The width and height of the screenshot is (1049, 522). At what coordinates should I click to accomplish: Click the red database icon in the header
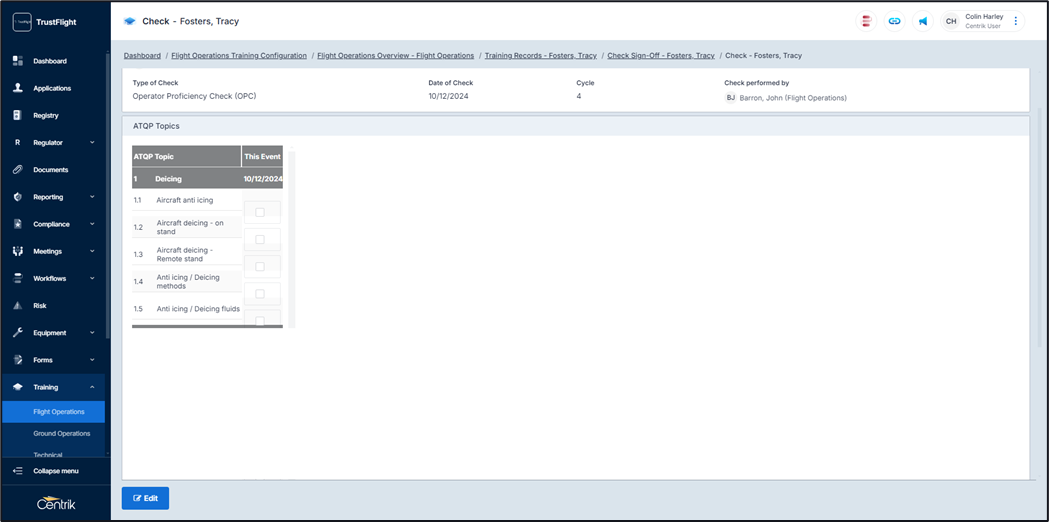click(866, 21)
